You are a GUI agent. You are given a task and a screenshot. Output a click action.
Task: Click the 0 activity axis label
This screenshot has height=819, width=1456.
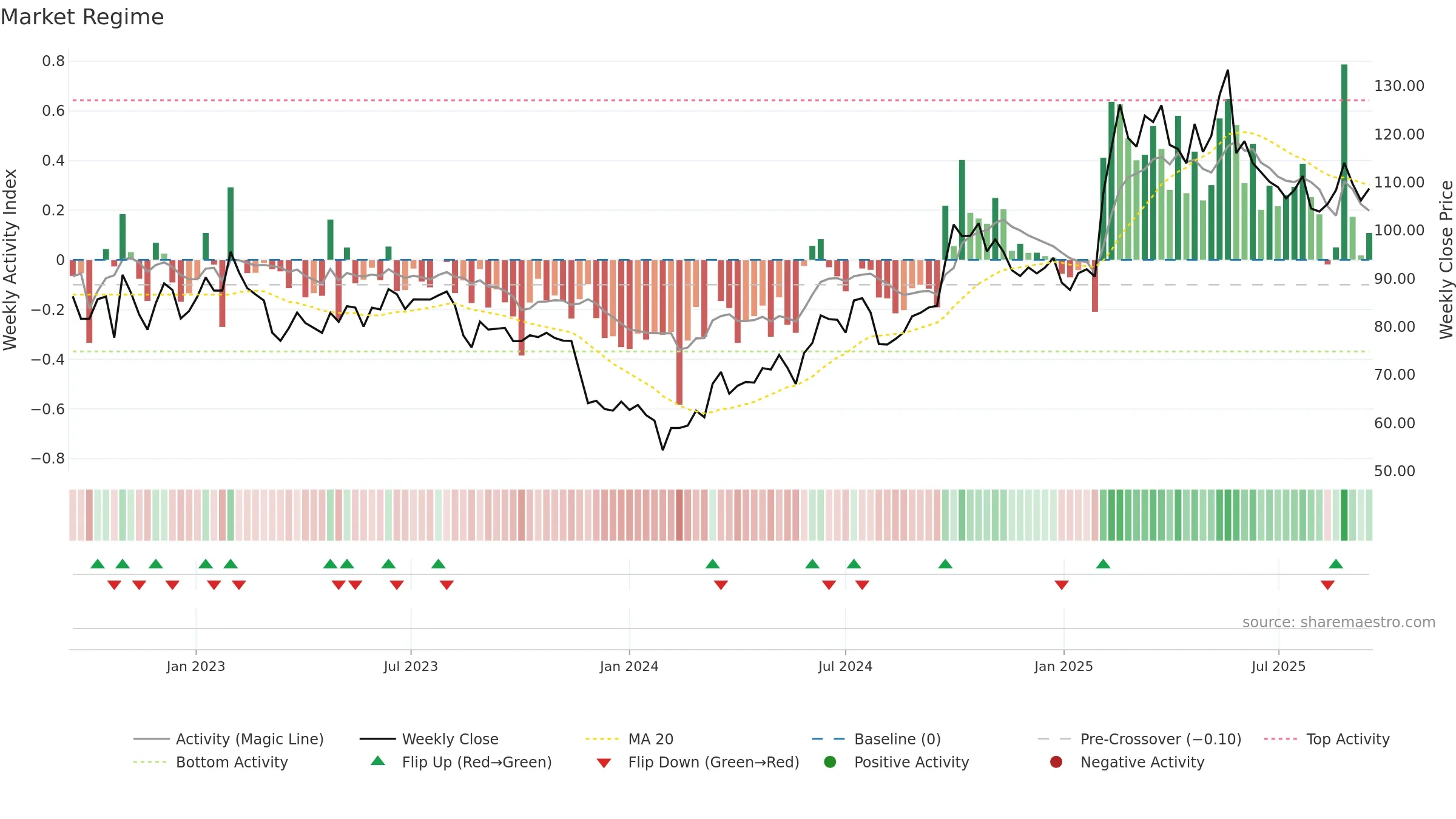(60, 260)
